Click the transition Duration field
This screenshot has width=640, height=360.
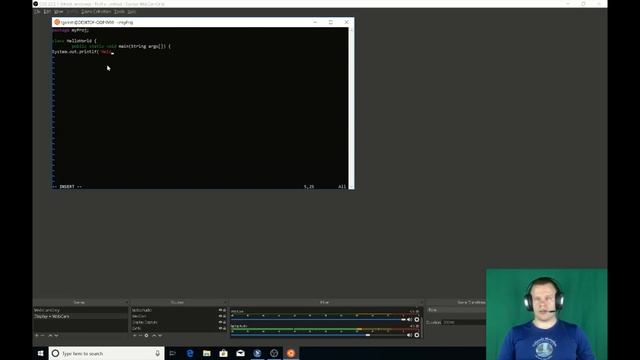click(x=464, y=322)
